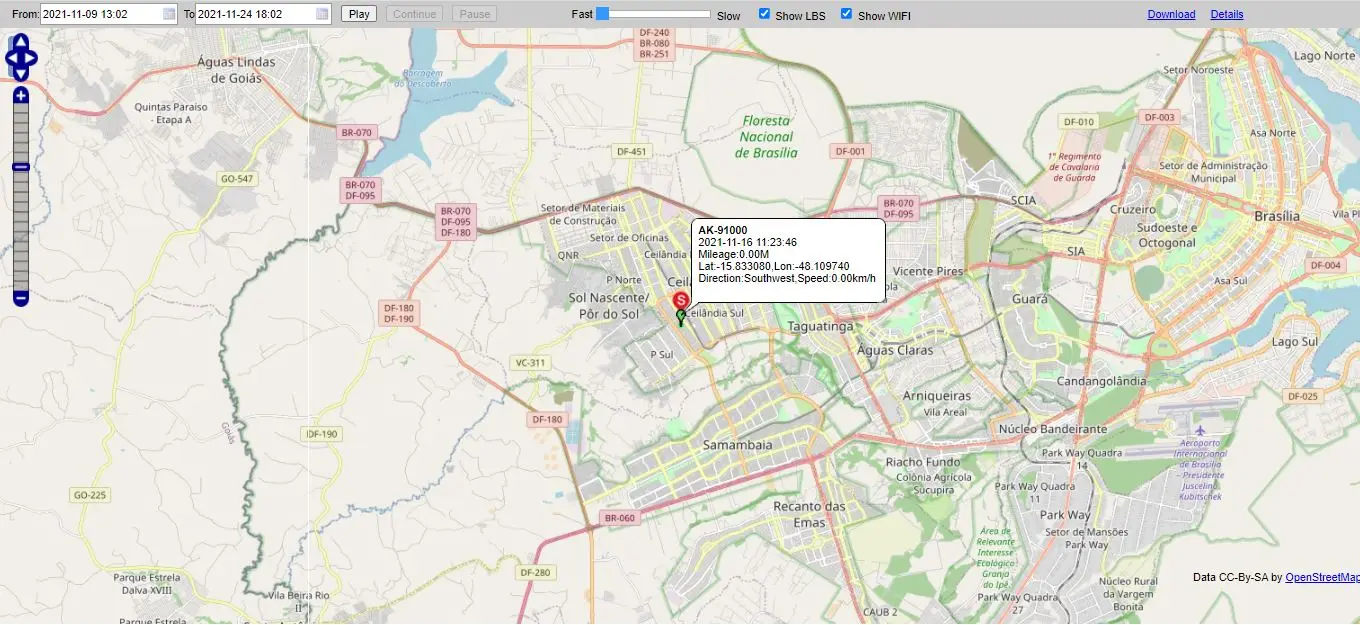Uncheck the Show WIFI checkbox
This screenshot has width=1360, height=625.
pyautogui.click(x=847, y=14)
